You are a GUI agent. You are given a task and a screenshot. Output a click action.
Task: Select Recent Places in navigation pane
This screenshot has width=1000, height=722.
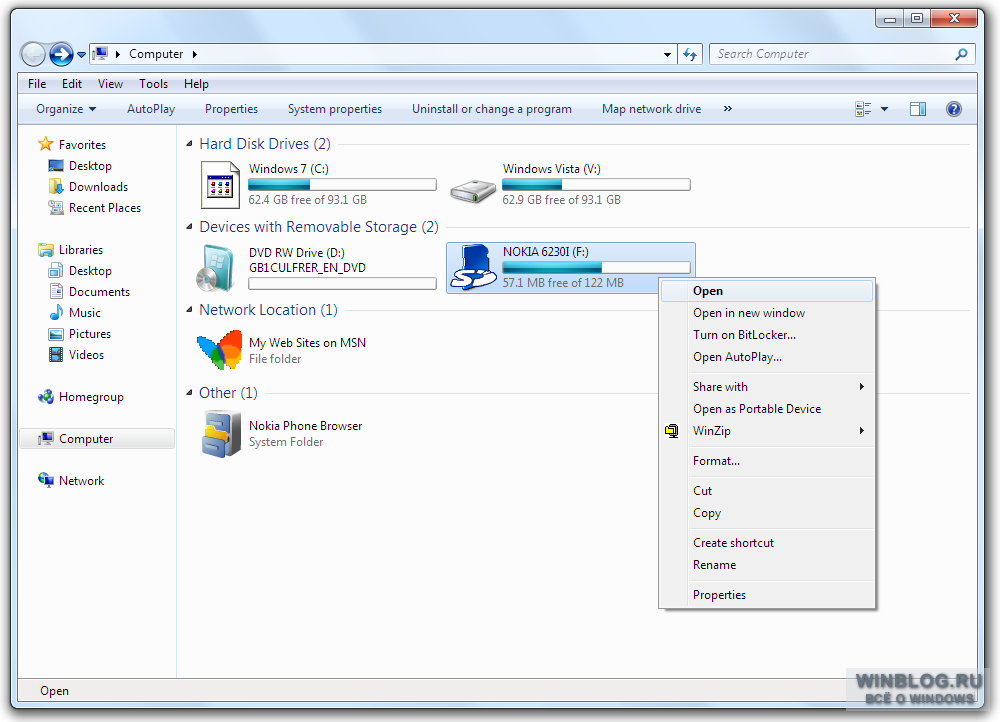(x=105, y=208)
